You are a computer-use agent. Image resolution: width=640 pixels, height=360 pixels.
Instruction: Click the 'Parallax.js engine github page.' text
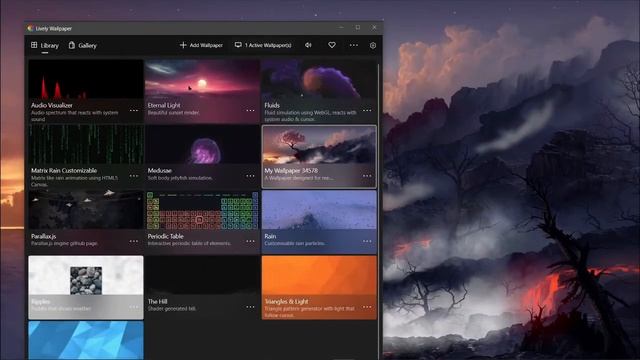[x=64, y=243]
